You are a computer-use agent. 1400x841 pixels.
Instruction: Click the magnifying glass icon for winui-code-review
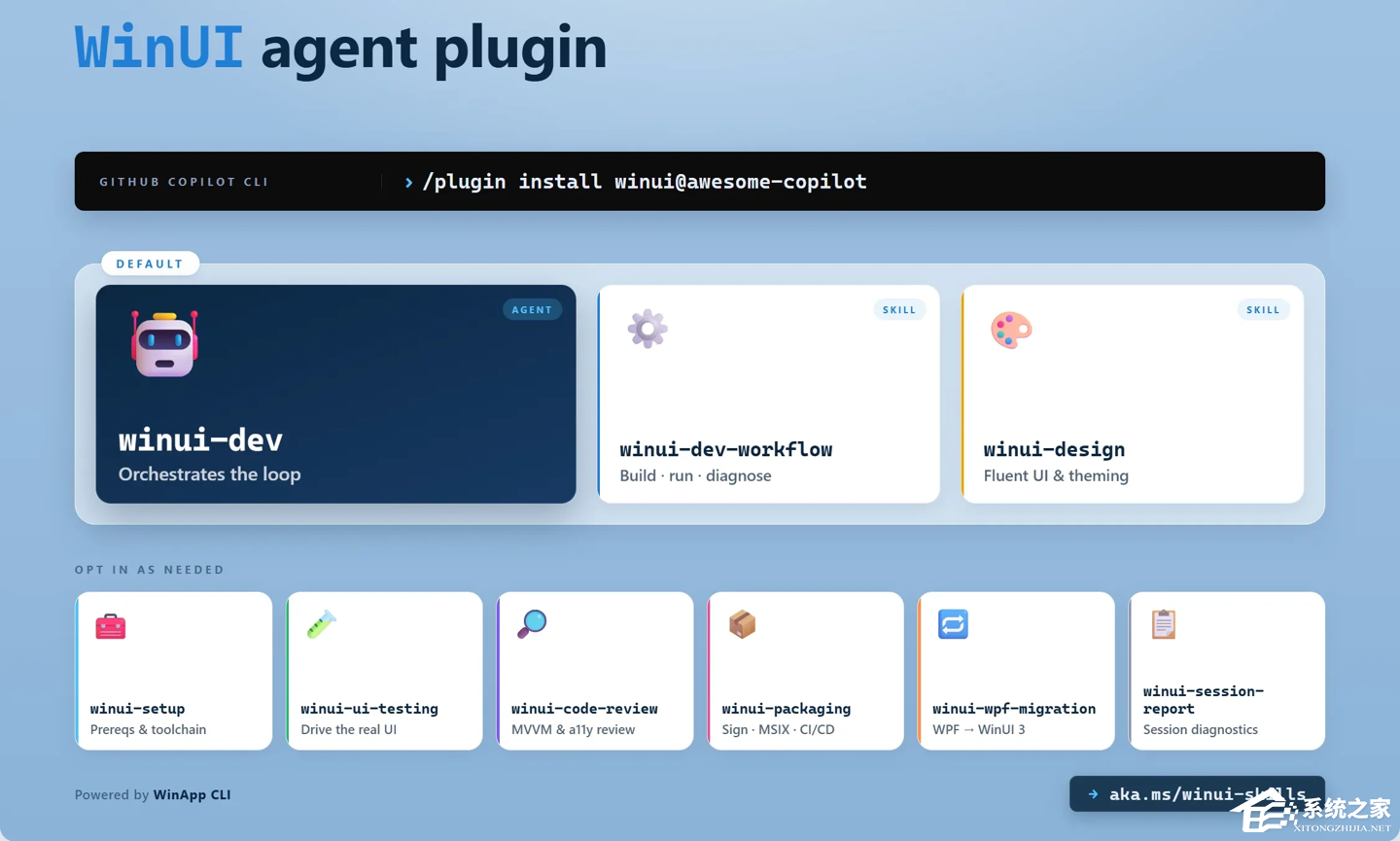[x=532, y=624]
